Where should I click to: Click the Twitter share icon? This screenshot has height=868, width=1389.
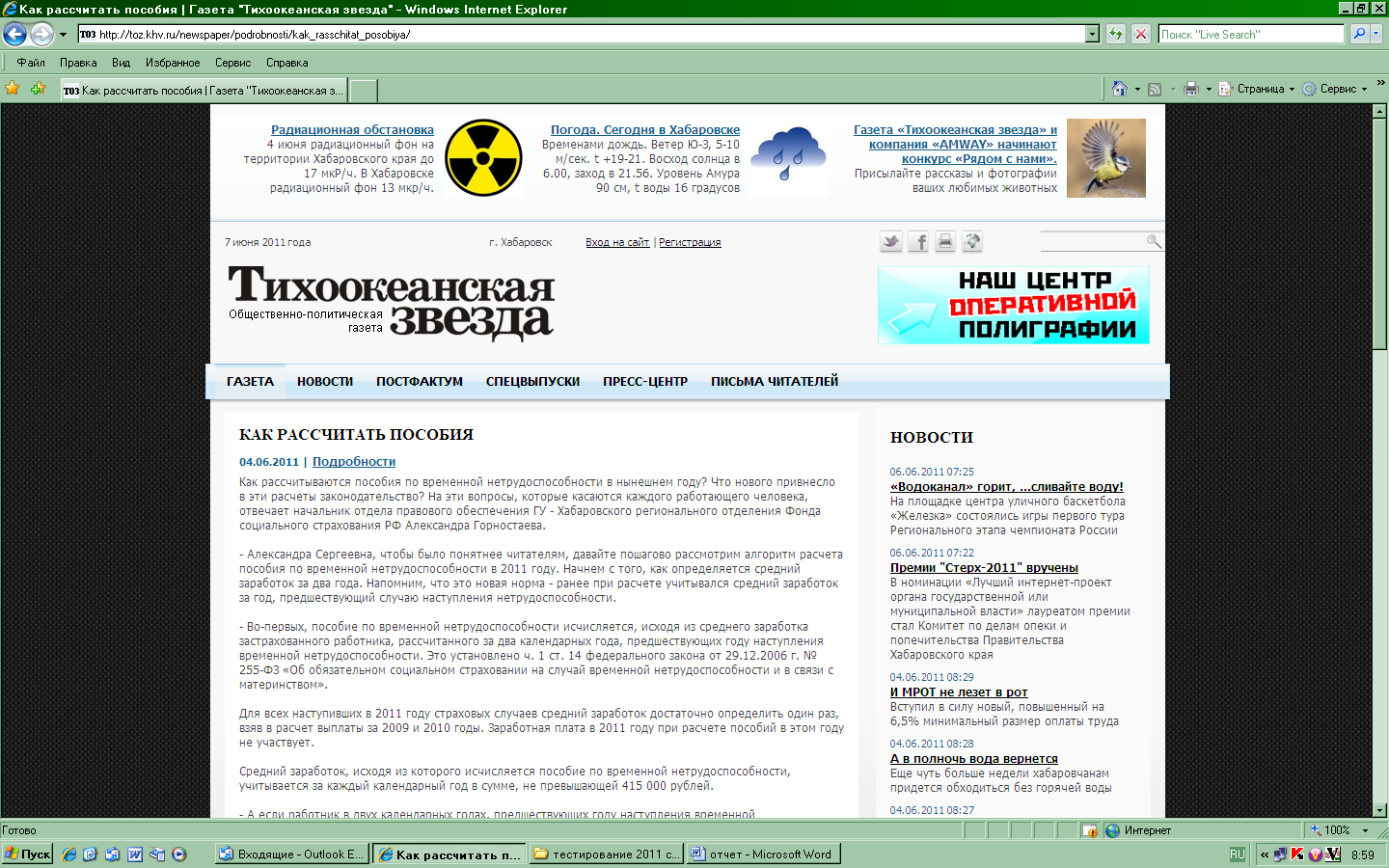tap(891, 242)
